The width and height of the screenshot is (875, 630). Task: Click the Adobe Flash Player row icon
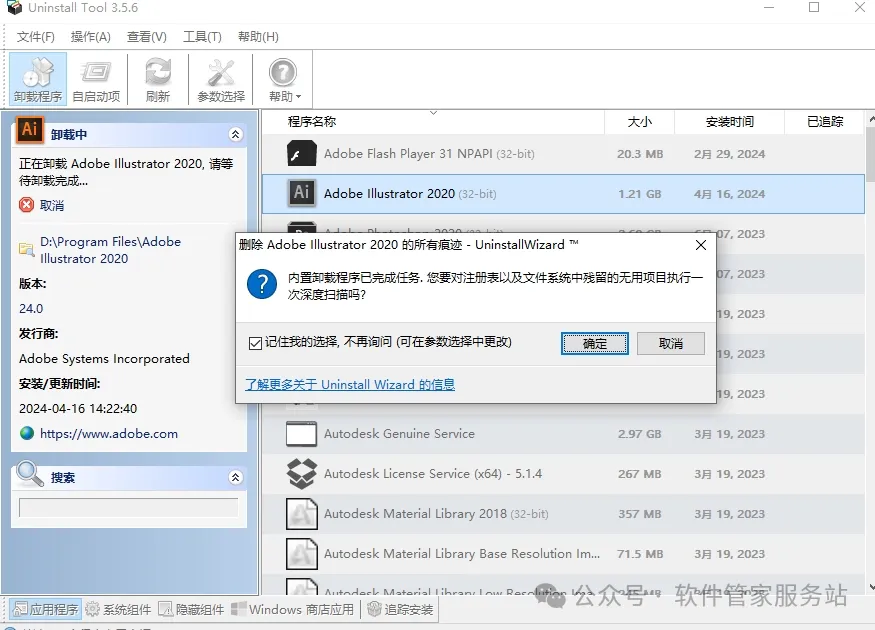(x=301, y=153)
